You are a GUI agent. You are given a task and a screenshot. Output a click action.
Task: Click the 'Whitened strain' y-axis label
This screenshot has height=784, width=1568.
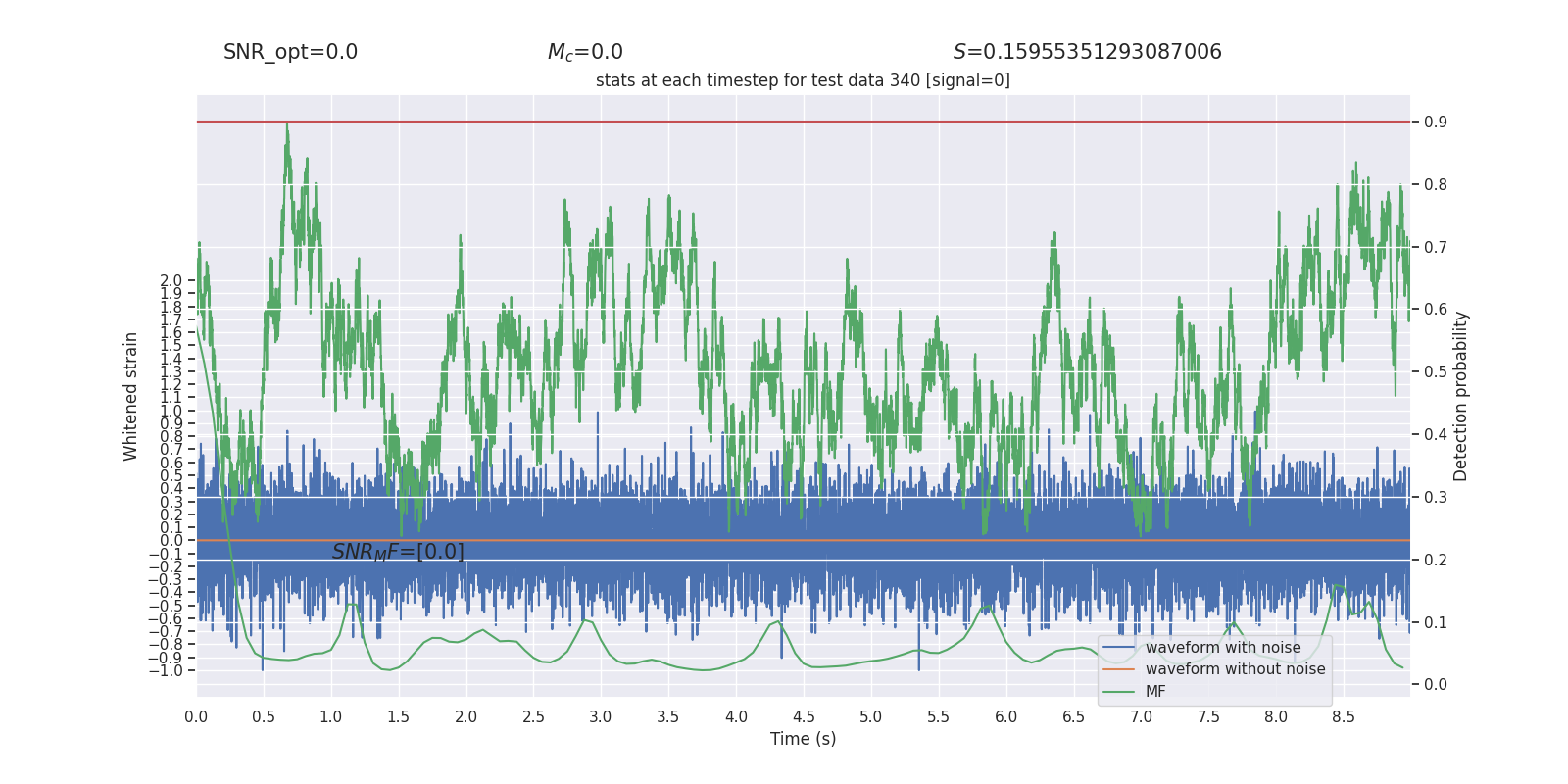tap(131, 396)
